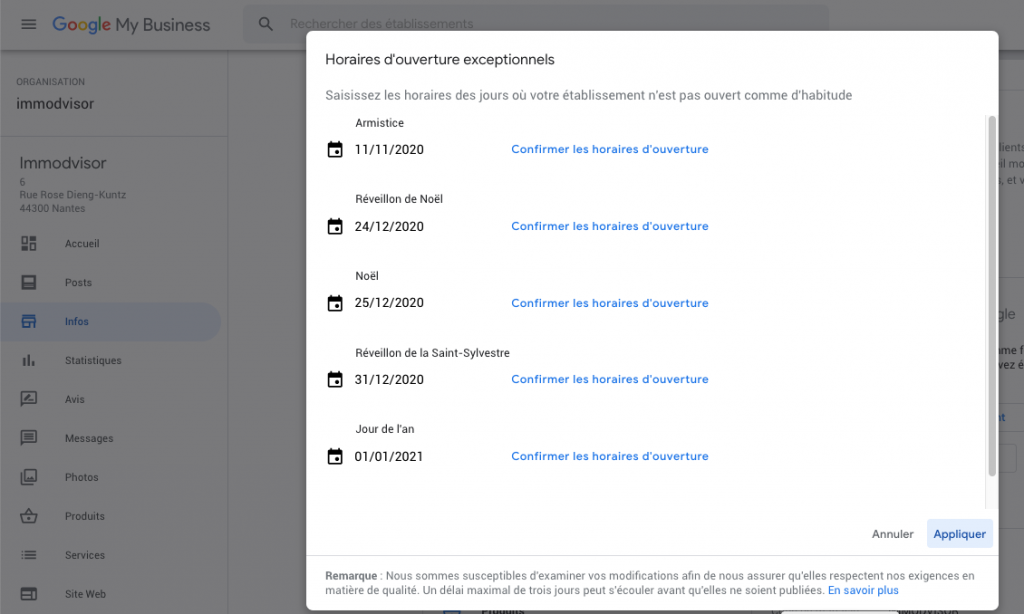Switch to the Infos tab

click(77, 321)
